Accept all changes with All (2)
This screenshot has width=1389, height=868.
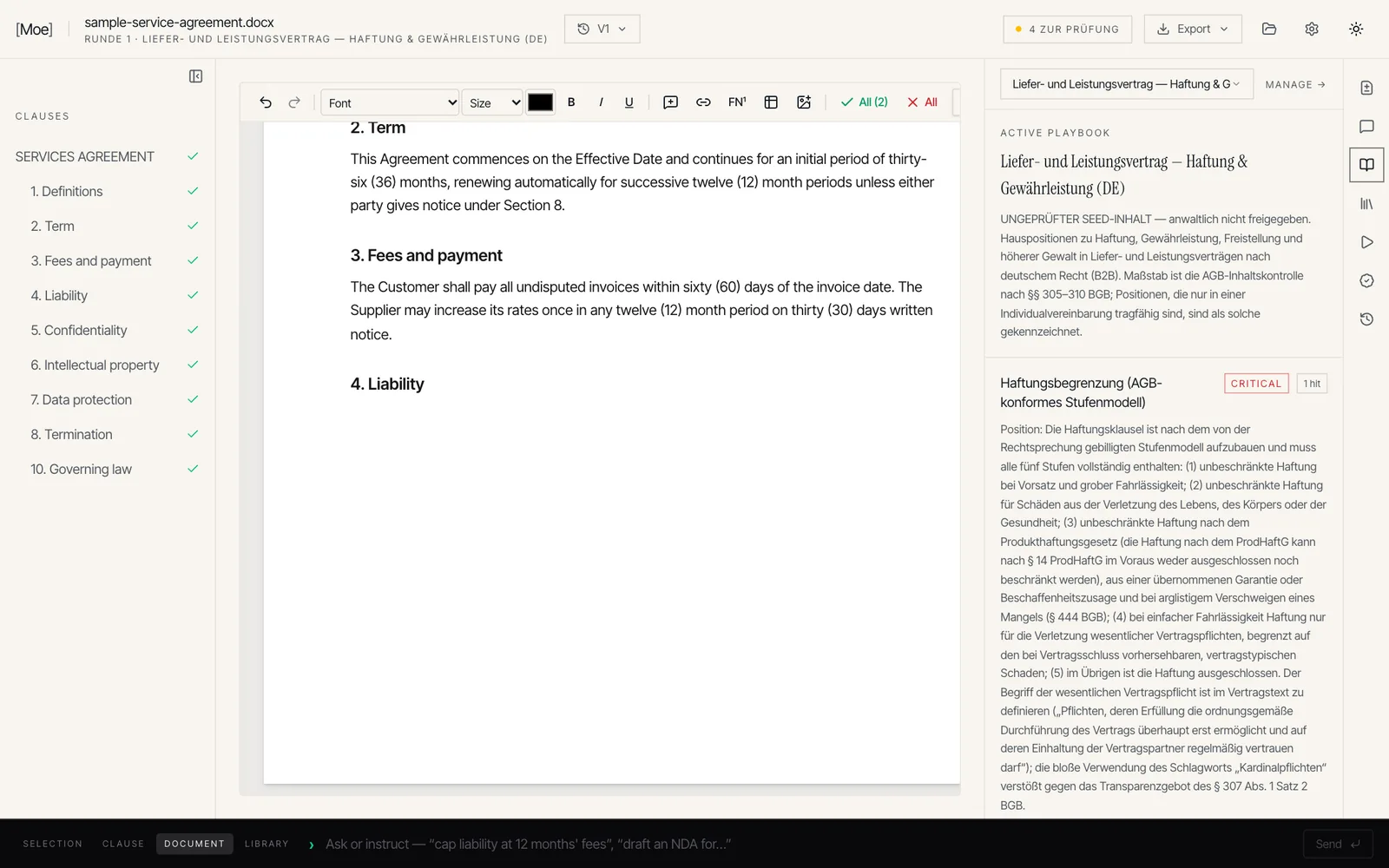864,102
